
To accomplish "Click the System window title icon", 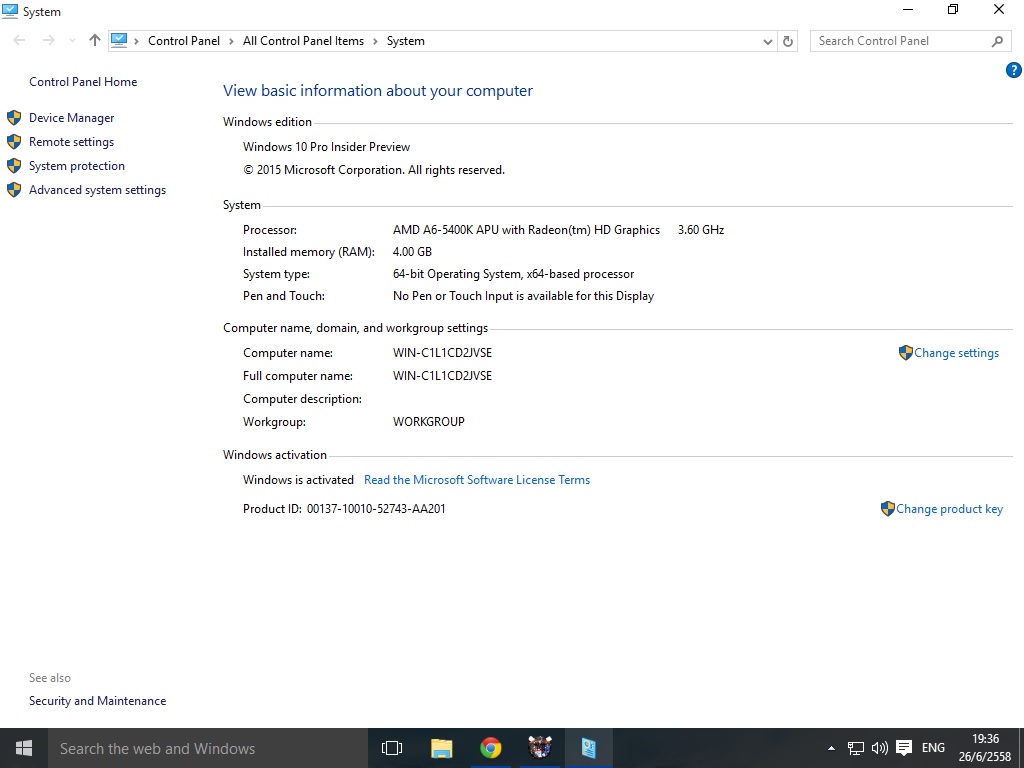I will click(x=10, y=11).
